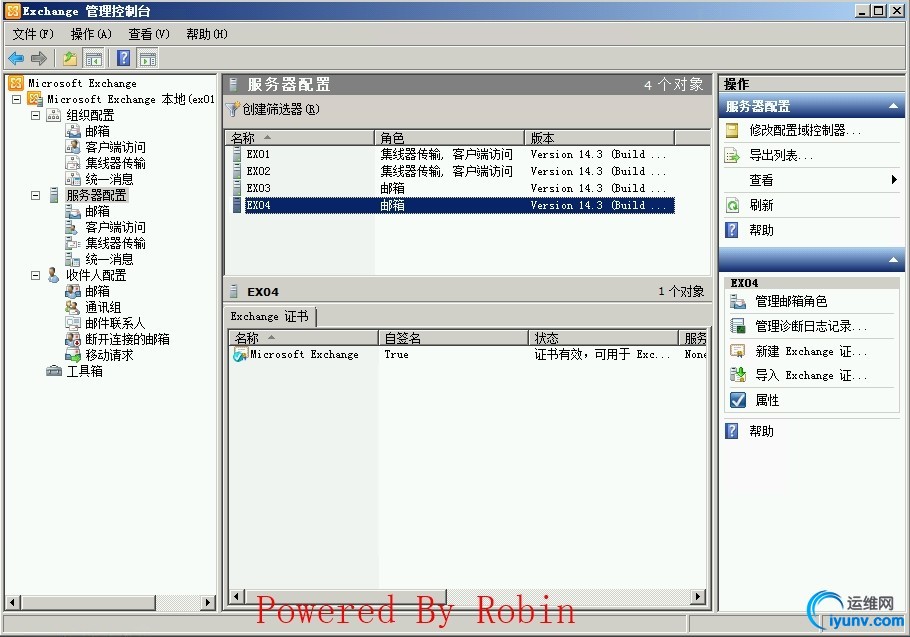910x637 pixels.
Task: Select 断开连接的邮箱 in the tree
Action: tap(127, 339)
